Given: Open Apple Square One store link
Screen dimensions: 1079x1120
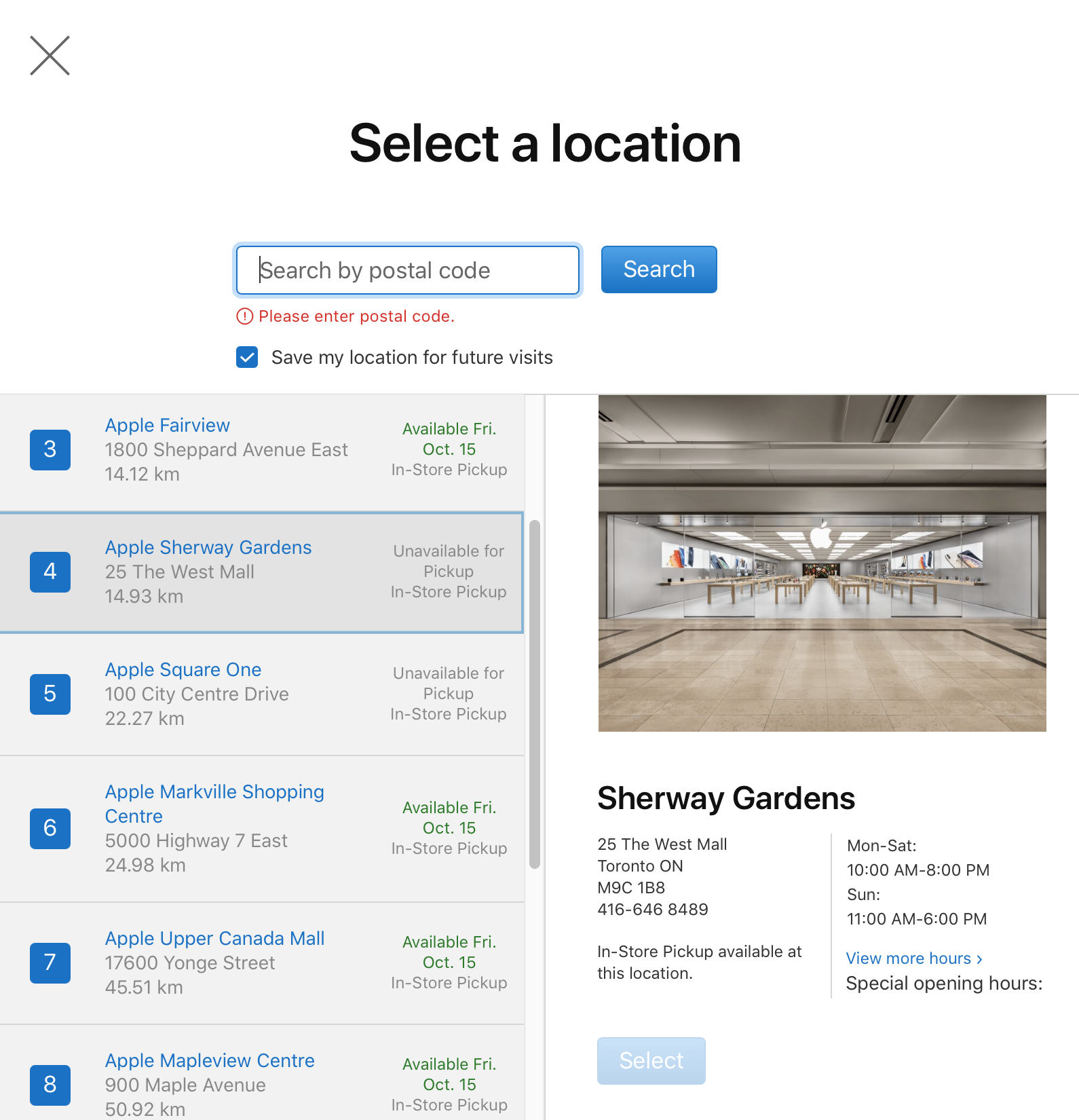Looking at the screenshot, I should pos(183,669).
